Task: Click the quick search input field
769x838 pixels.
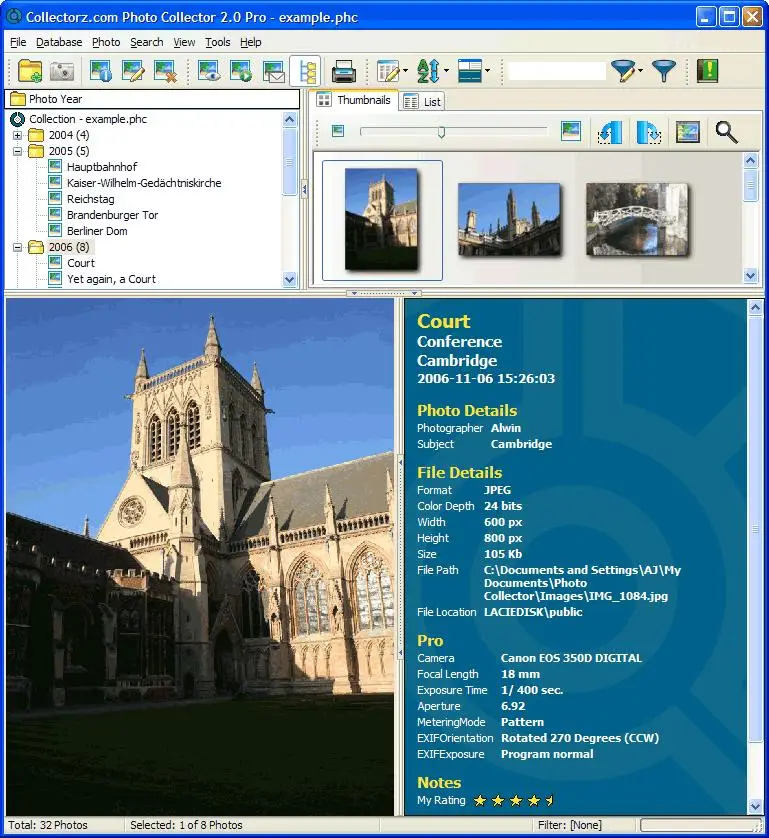Action: (556, 71)
